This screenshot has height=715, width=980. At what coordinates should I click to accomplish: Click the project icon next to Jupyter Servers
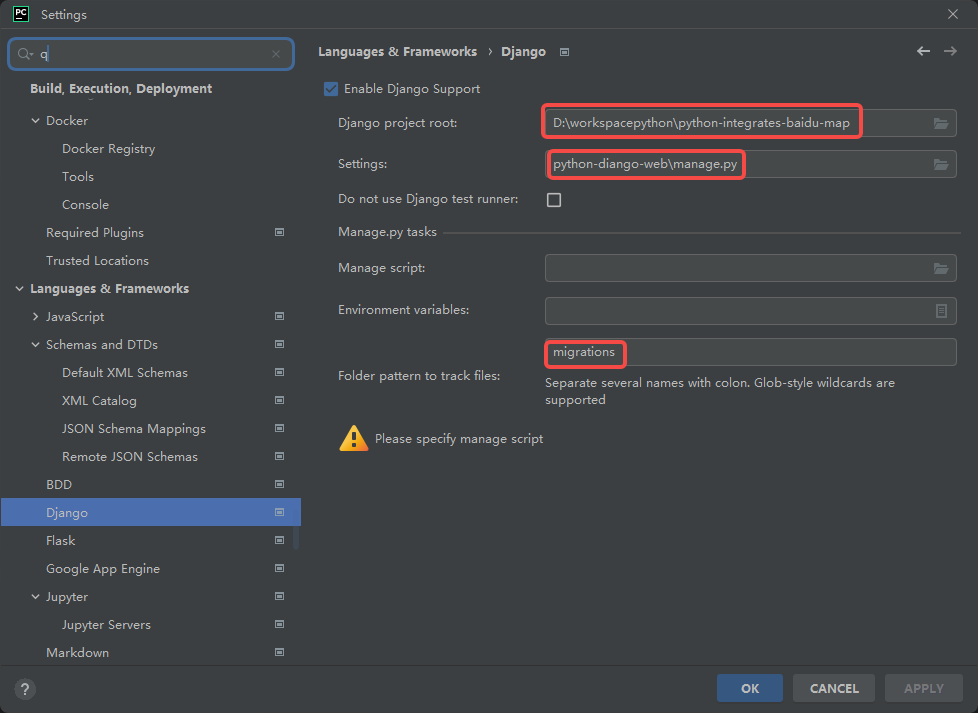pos(279,625)
